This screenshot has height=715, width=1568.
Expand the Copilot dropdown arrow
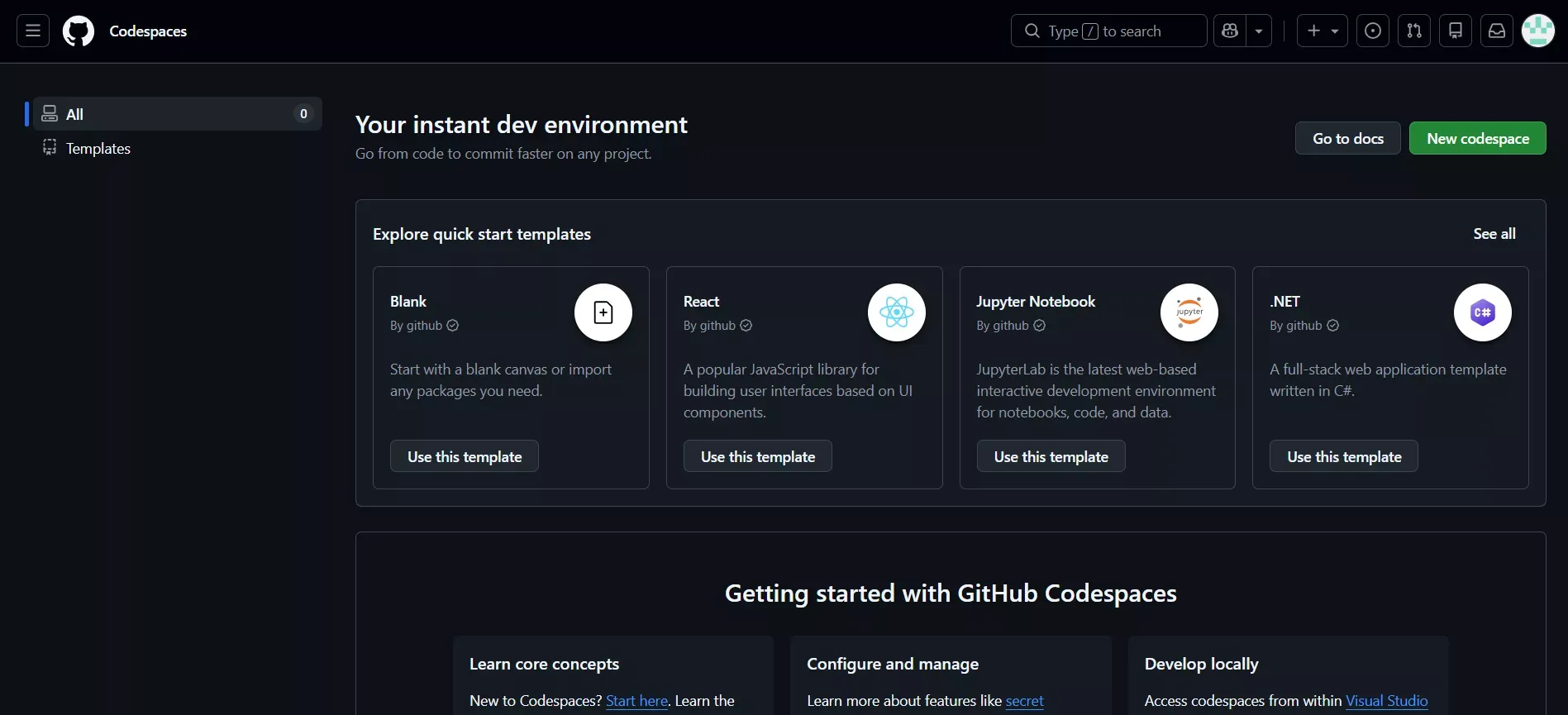[x=1259, y=31]
